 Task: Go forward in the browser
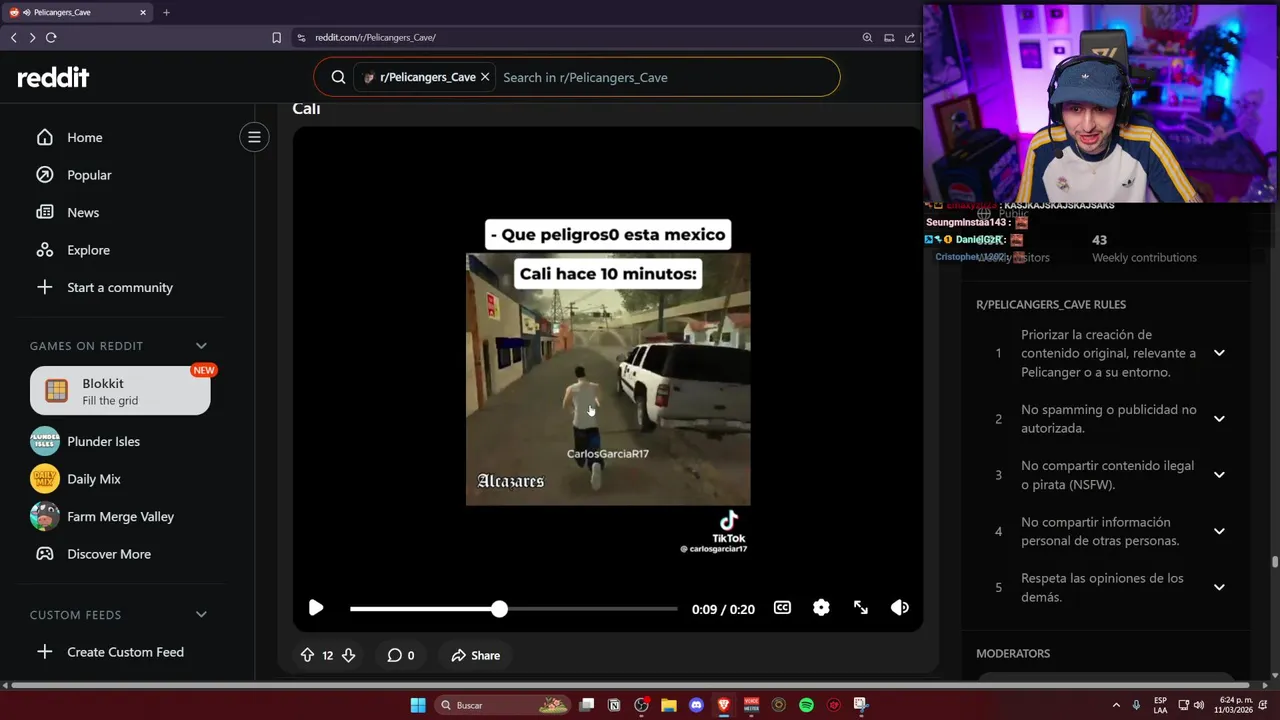(32, 37)
